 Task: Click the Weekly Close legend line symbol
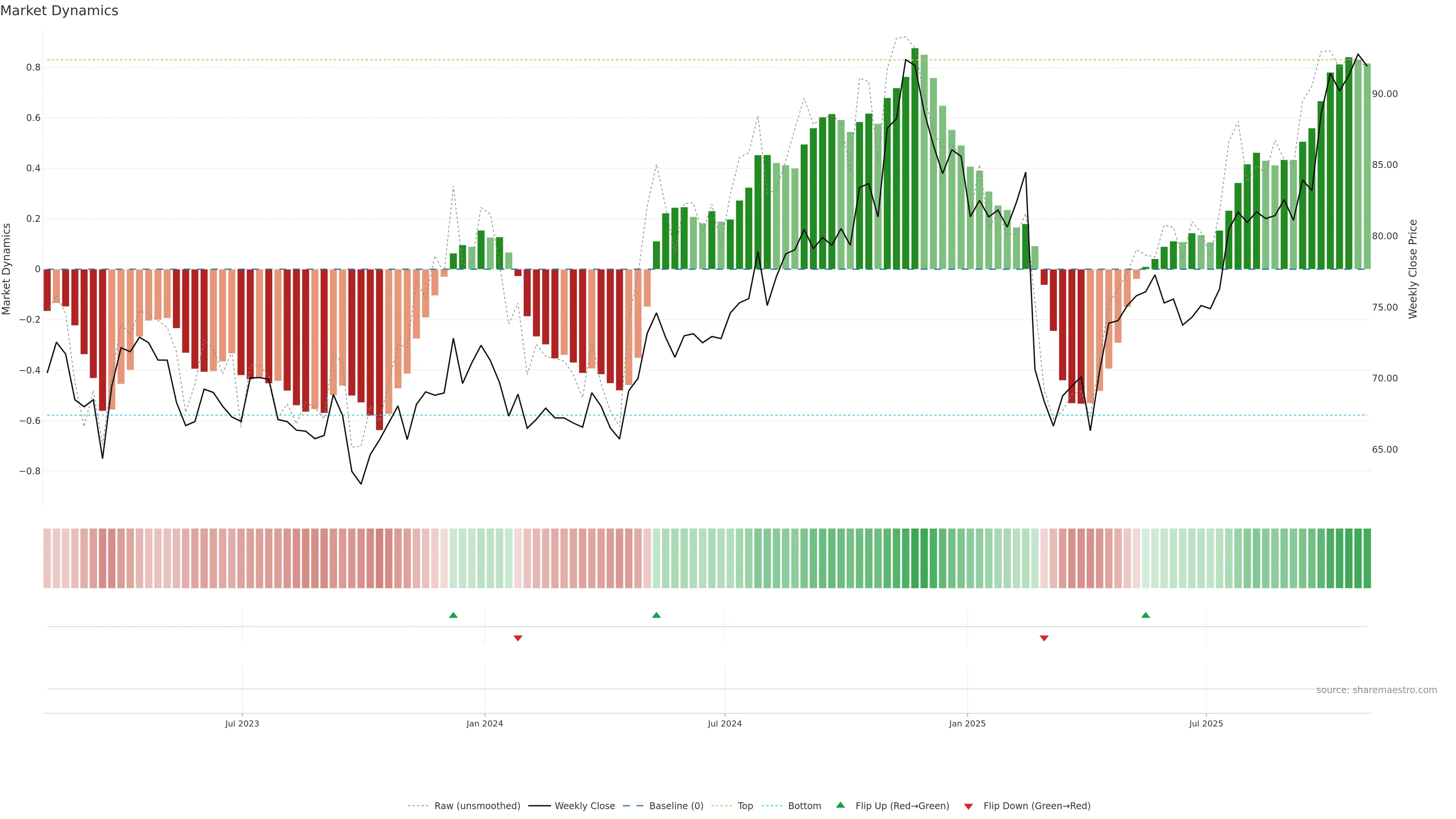tap(539, 806)
